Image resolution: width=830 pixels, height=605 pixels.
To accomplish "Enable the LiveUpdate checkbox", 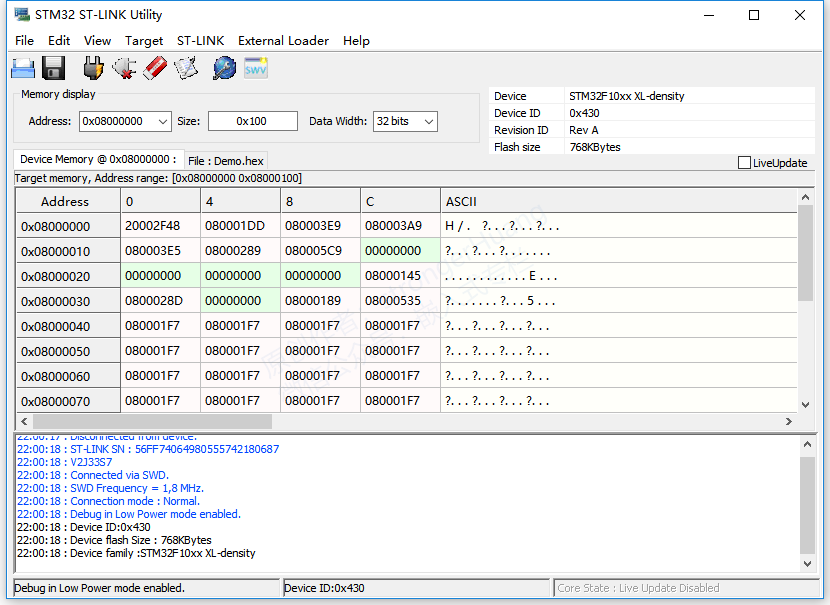I will click(744, 162).
